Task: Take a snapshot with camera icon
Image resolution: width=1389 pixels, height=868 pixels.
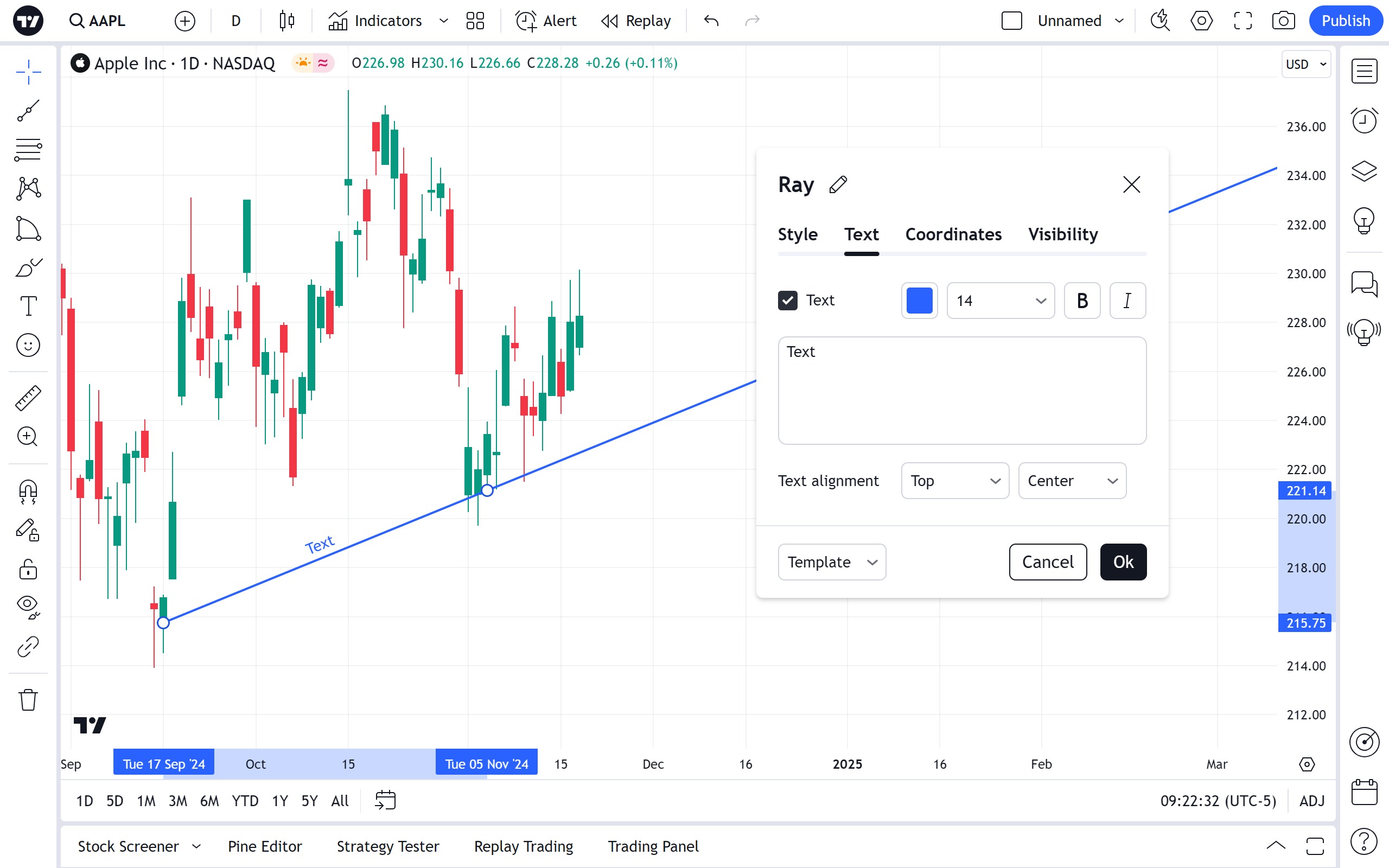Action: click(1283, 21)
